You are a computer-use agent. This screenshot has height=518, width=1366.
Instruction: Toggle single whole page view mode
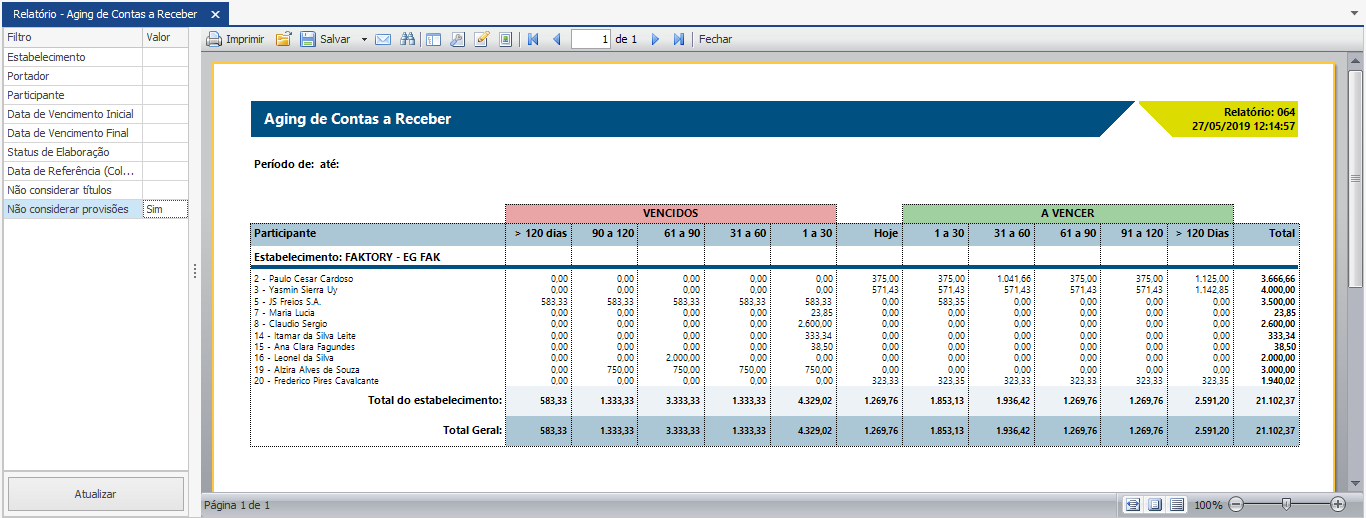tap(1154, 505)
